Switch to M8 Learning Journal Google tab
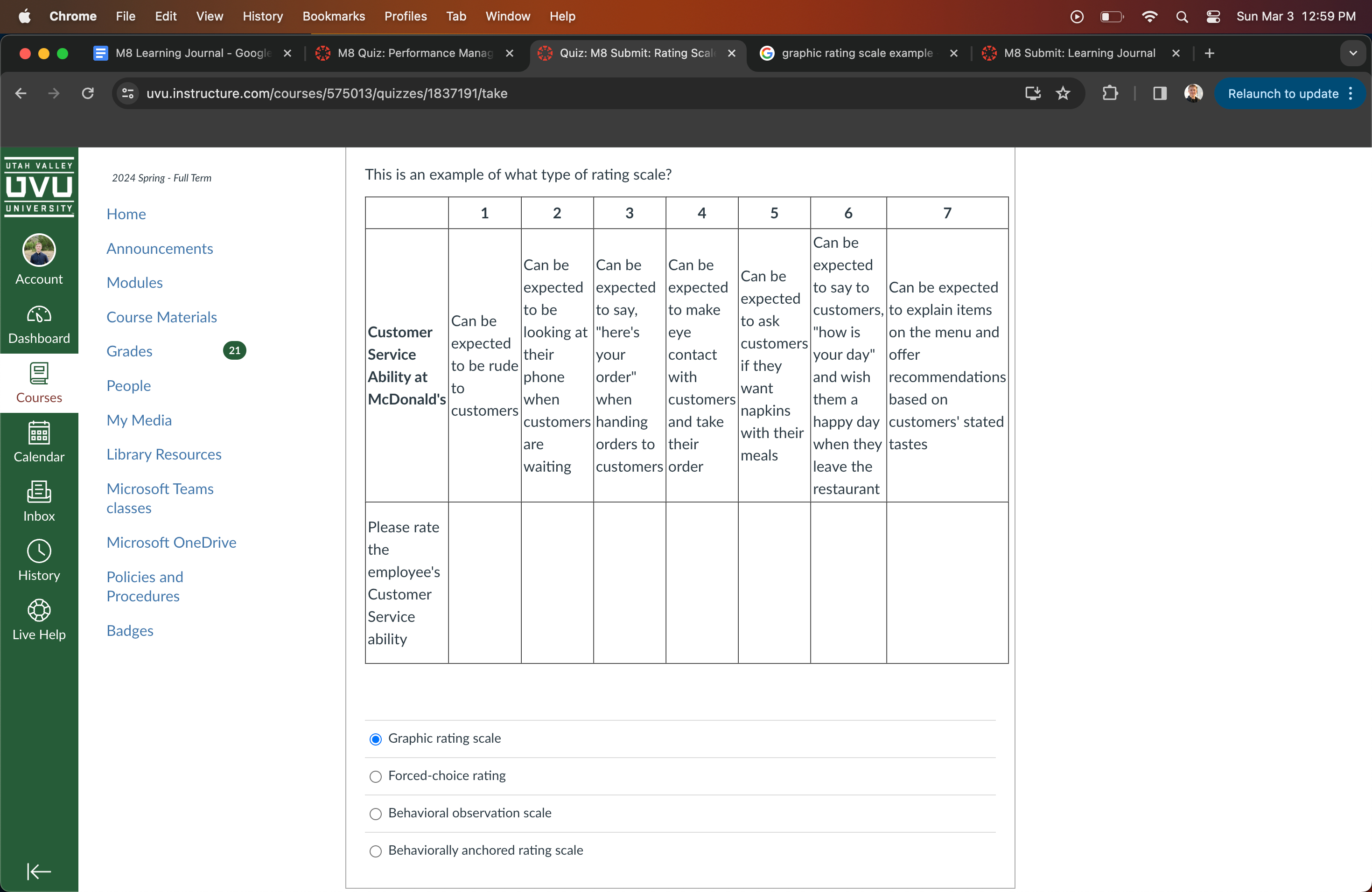 point(192,53)
